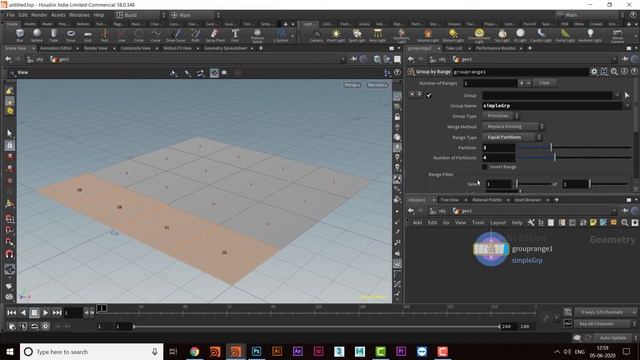This screenshot has height=360, width=640.
Task: Add a Distant Light from the shelf
Action: 453,35
